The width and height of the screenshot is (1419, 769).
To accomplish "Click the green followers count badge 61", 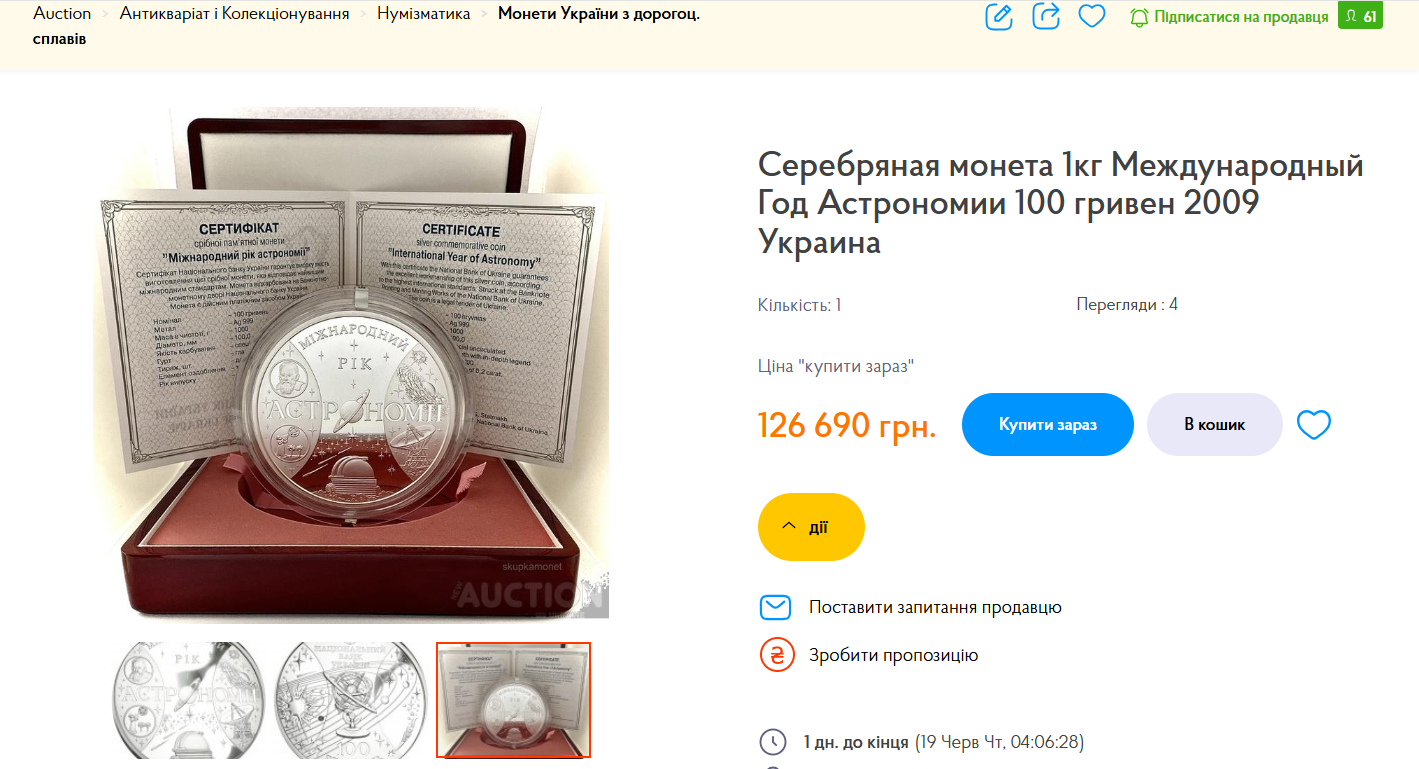I will coord(1360,16).
